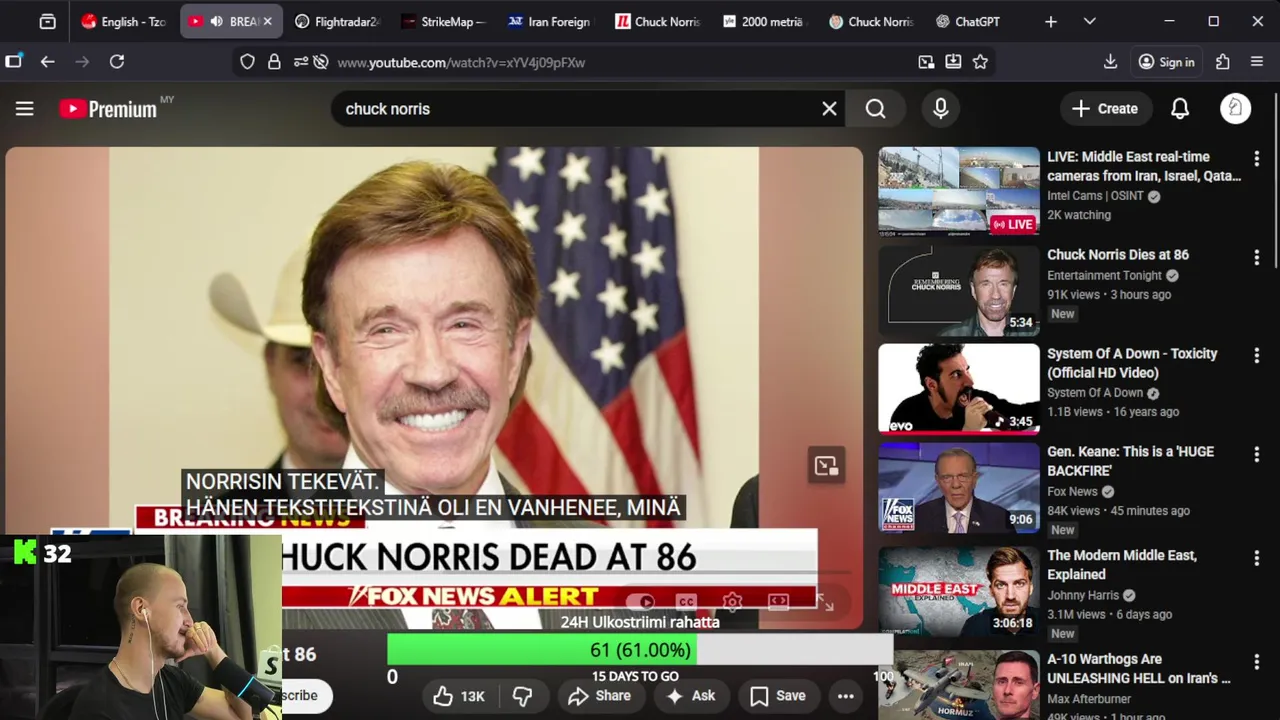1280x720 pixels.
Task: Bookmark this page with star icon
Action: (x=981, y=62)
